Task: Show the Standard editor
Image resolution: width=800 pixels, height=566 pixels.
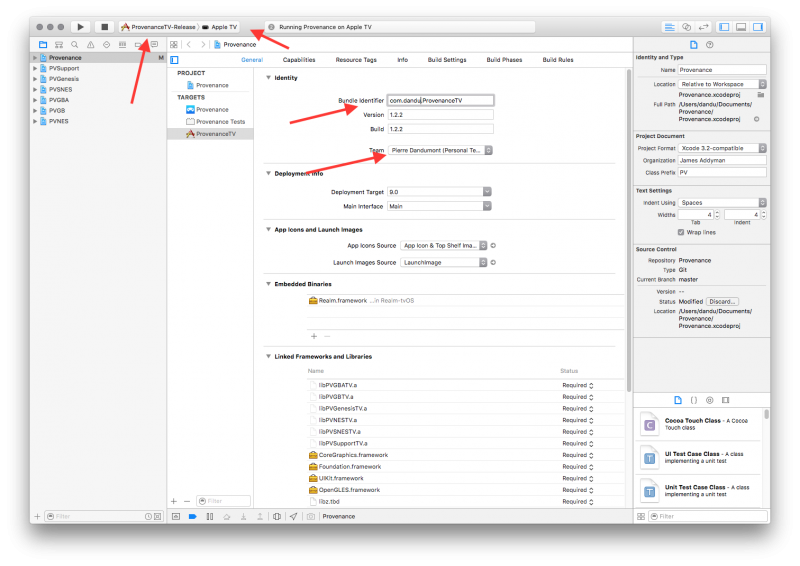Action: 669,27
